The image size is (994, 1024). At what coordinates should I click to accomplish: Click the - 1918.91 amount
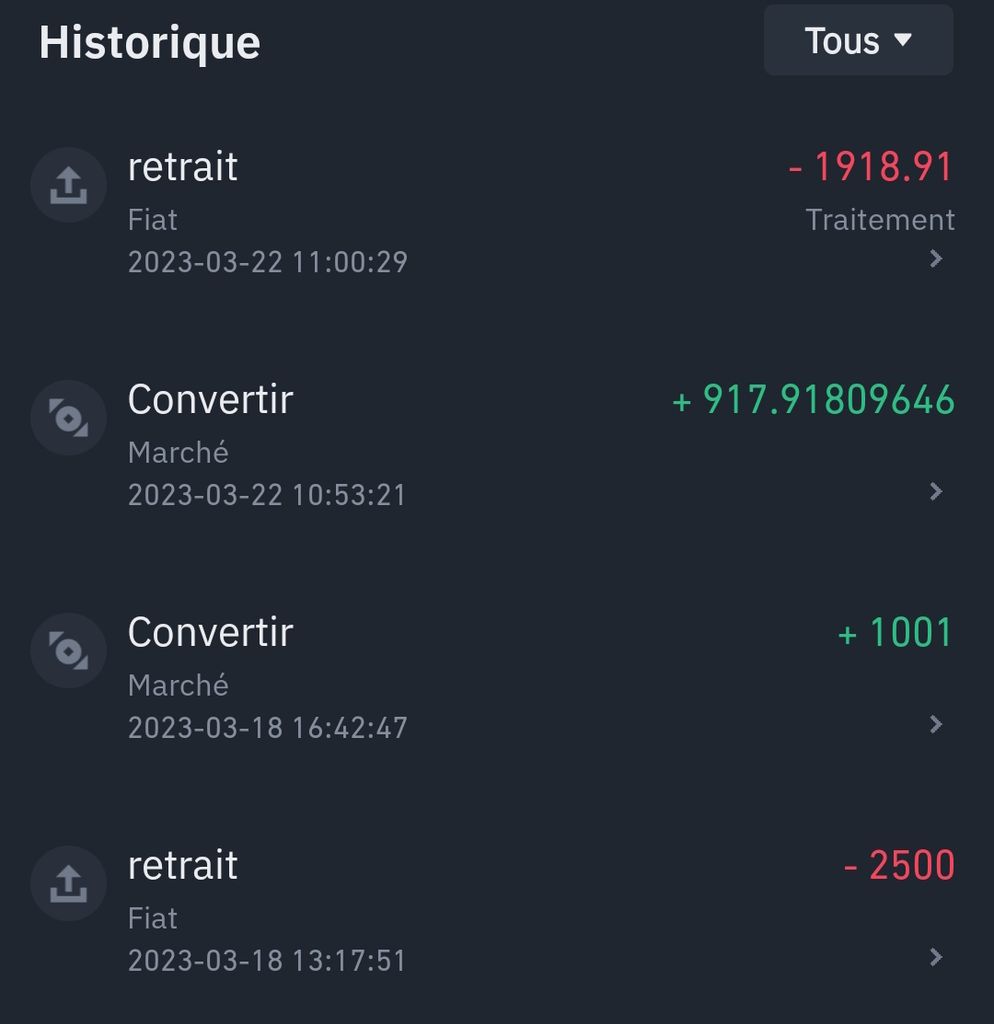point(871,167)
